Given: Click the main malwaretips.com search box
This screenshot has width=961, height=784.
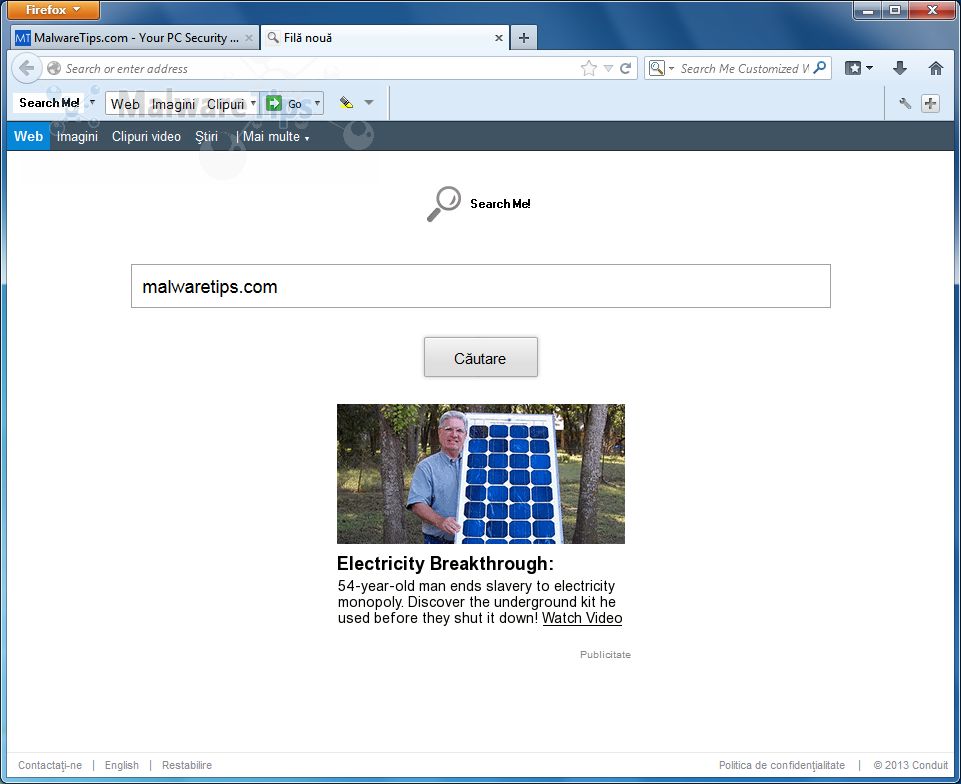Looking at the screenshot, I should (x=480, y=286).
